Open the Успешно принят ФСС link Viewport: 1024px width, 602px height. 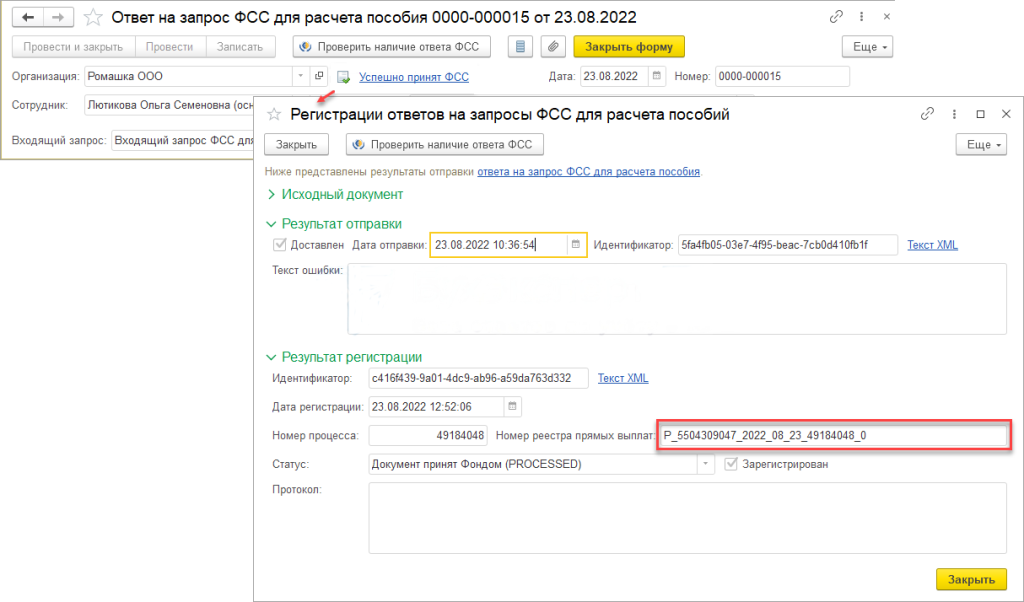[x=413, y=77]
